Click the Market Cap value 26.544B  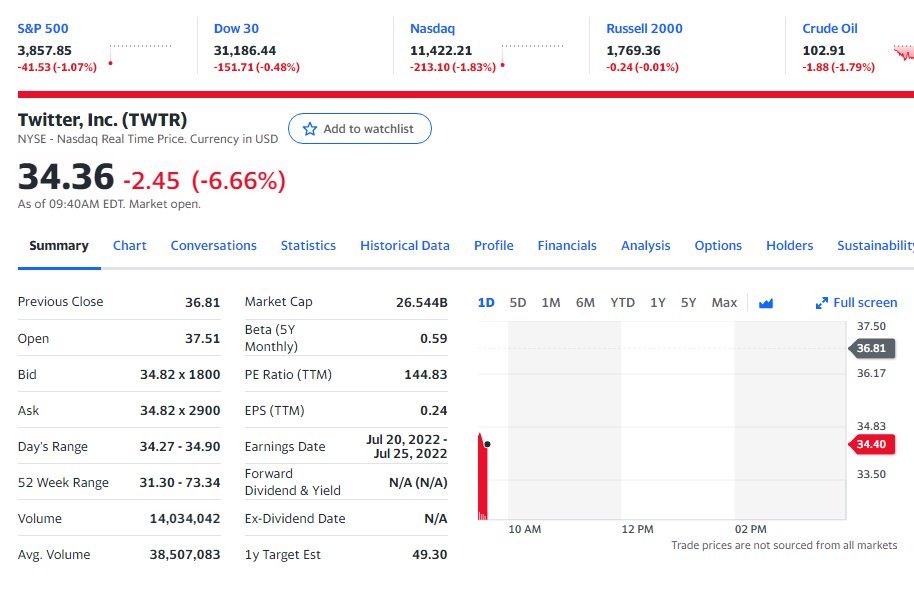pos(421,302)
